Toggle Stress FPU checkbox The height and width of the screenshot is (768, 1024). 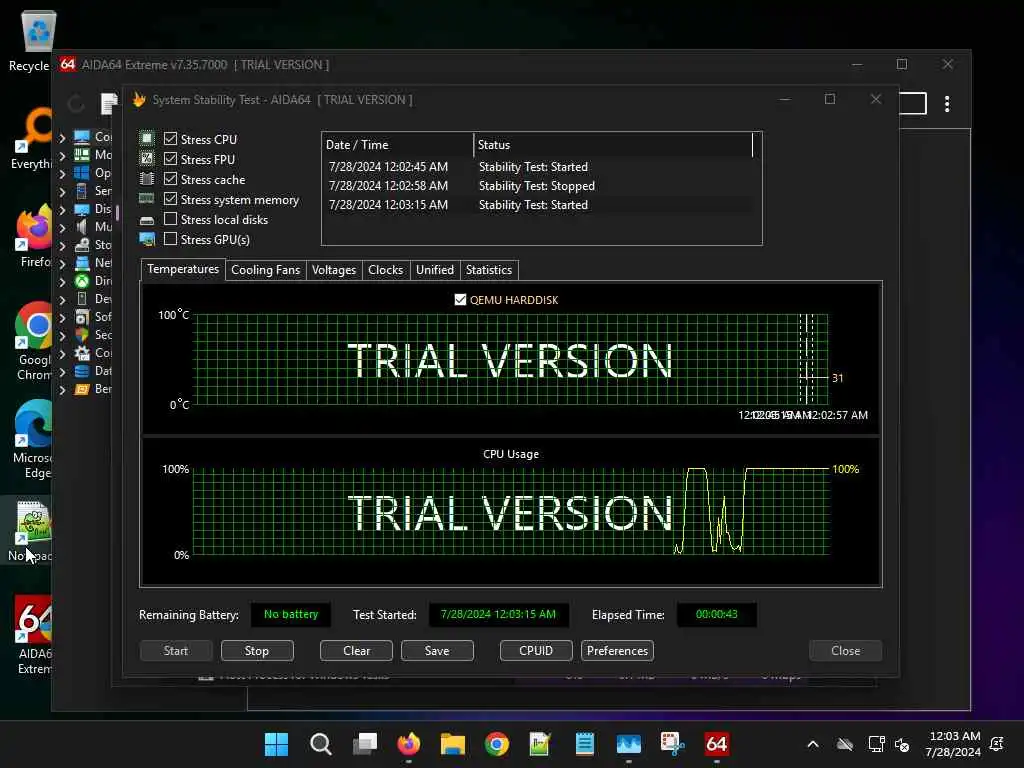click(x=170, y=159)
